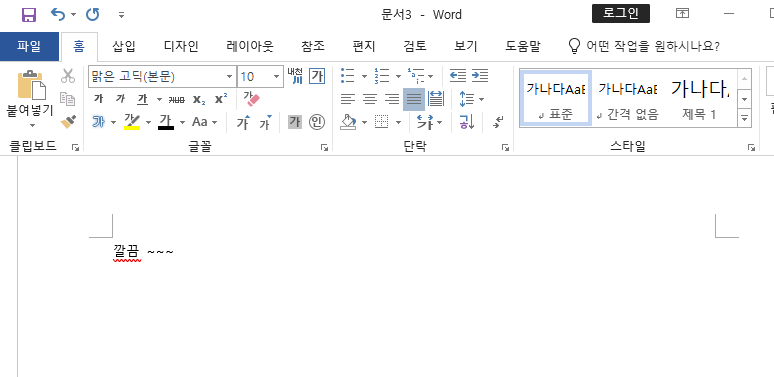Switch to the 레이아웃 tab
774x377 pixels.
[x=250, y=46]
